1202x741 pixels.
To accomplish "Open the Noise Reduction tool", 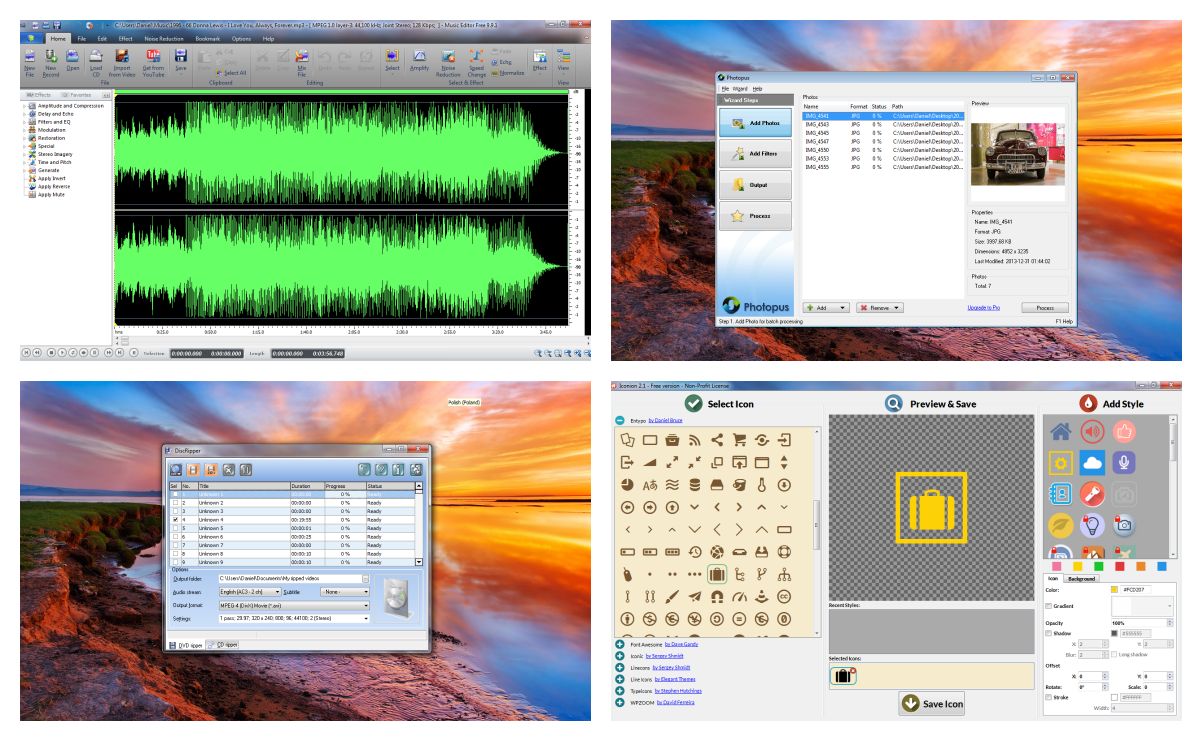I will click(x=448, y=56).
